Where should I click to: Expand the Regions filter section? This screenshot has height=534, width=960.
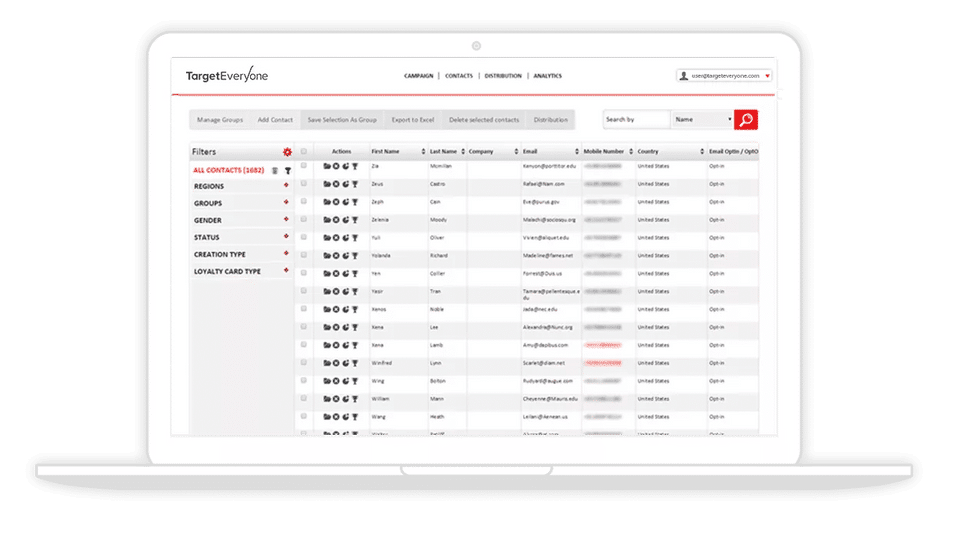[x=286, y=185]
